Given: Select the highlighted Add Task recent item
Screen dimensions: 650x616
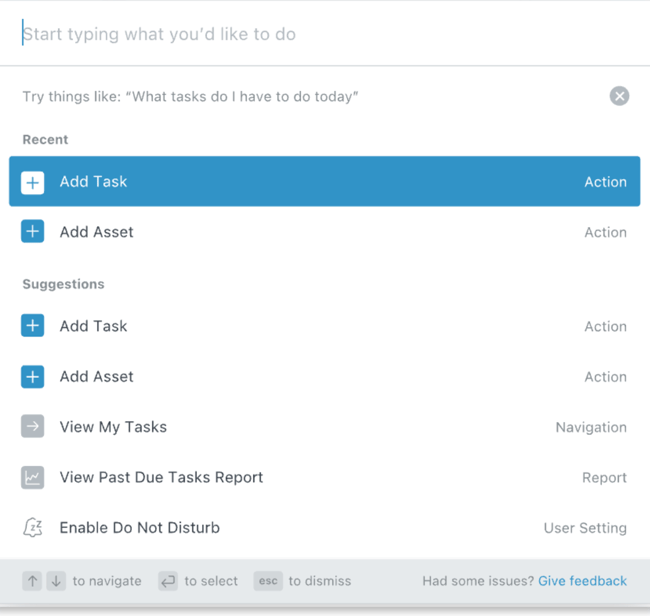Looking at the screenshot, I should tap(325, 181).
